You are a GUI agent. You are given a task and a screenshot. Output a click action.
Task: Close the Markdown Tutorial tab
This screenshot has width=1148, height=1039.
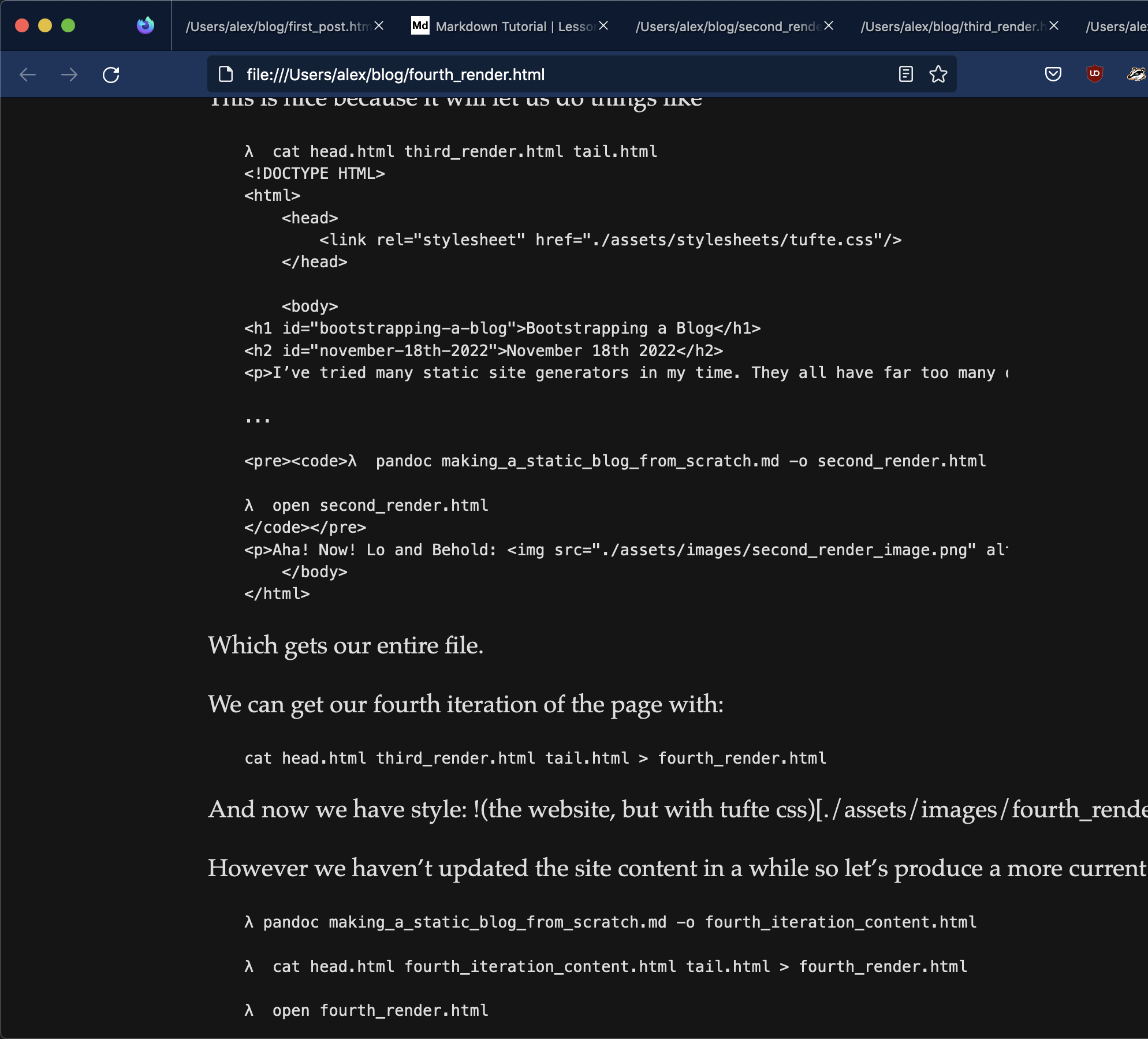pyautogui.click(x=603, y=26)
